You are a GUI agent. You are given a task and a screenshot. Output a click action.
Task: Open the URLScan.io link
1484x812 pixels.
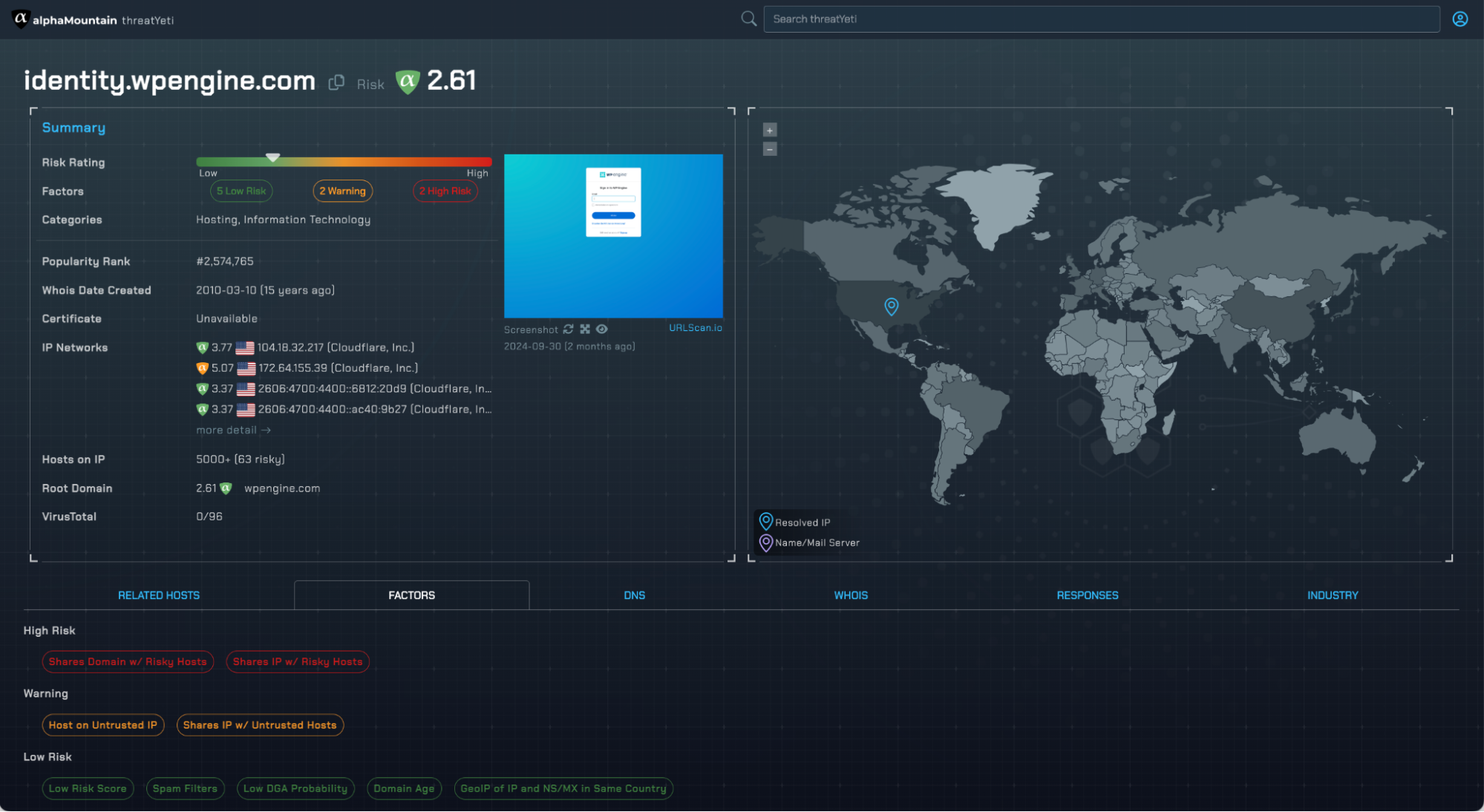point(695,327)
